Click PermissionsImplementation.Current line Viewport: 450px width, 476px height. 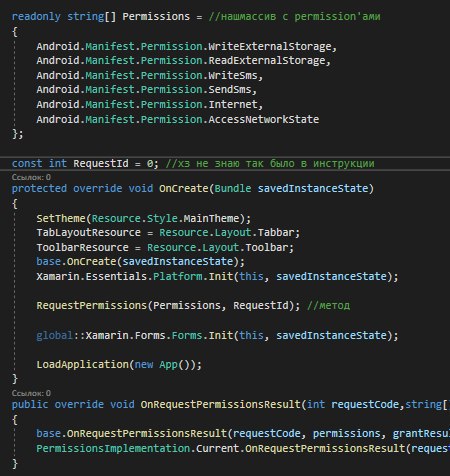[243, 448]
